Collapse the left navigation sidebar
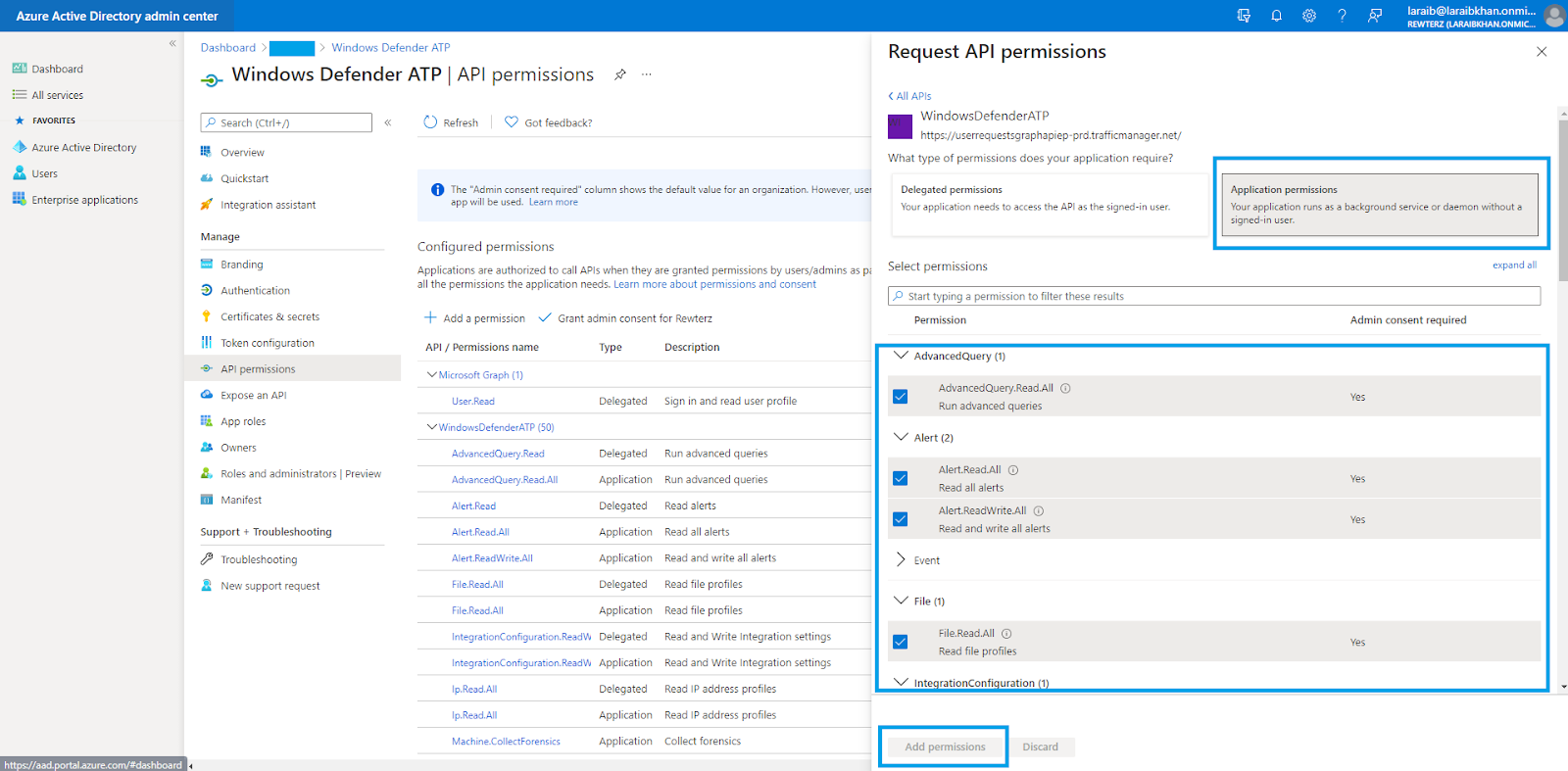The width and height of the screenshot is (1568, 771). 172,43
